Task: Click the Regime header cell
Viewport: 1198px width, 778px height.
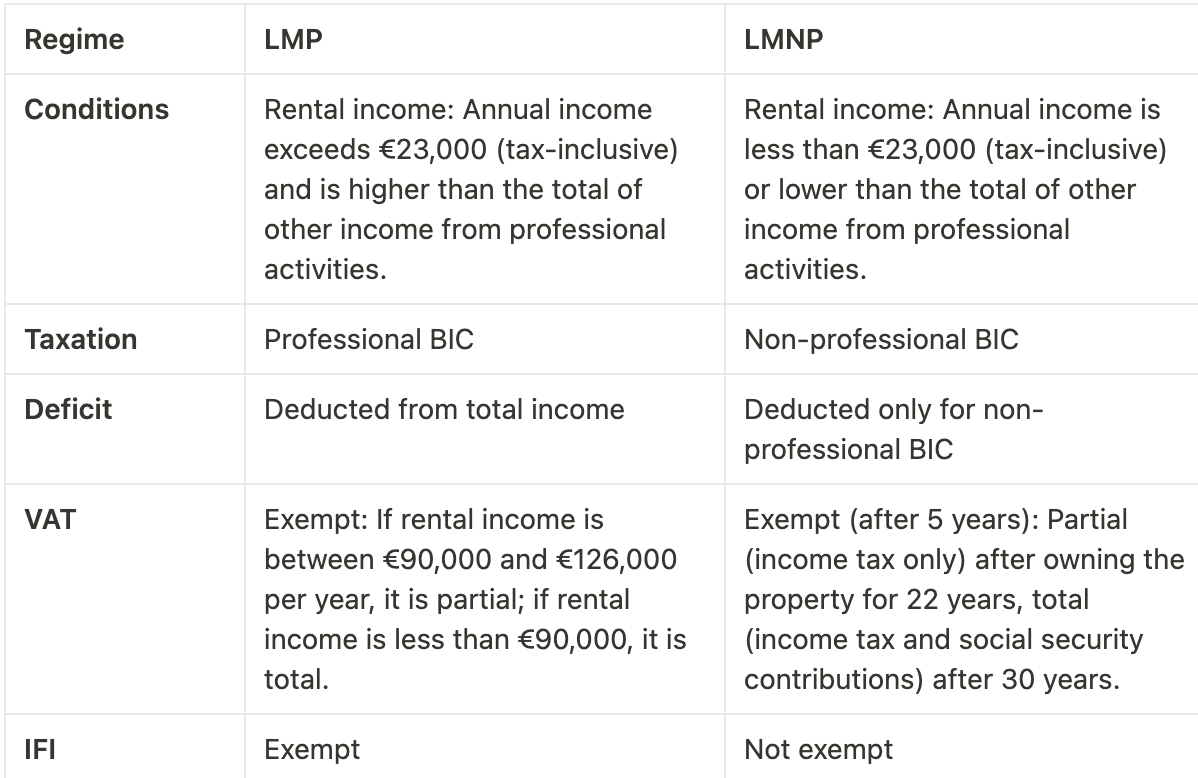Action: [125, 39]
